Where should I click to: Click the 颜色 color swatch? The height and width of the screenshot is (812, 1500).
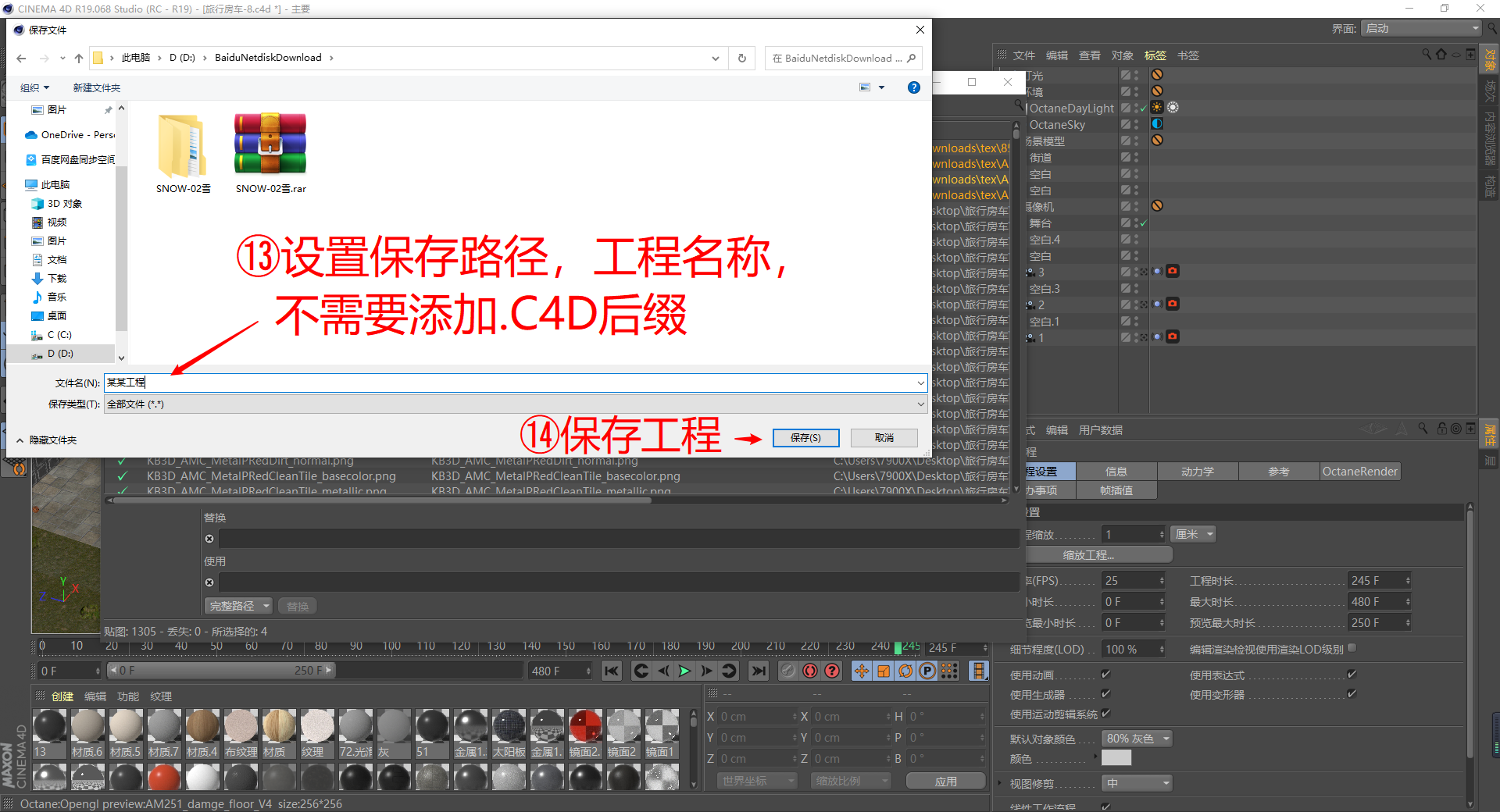point(1116,758)
